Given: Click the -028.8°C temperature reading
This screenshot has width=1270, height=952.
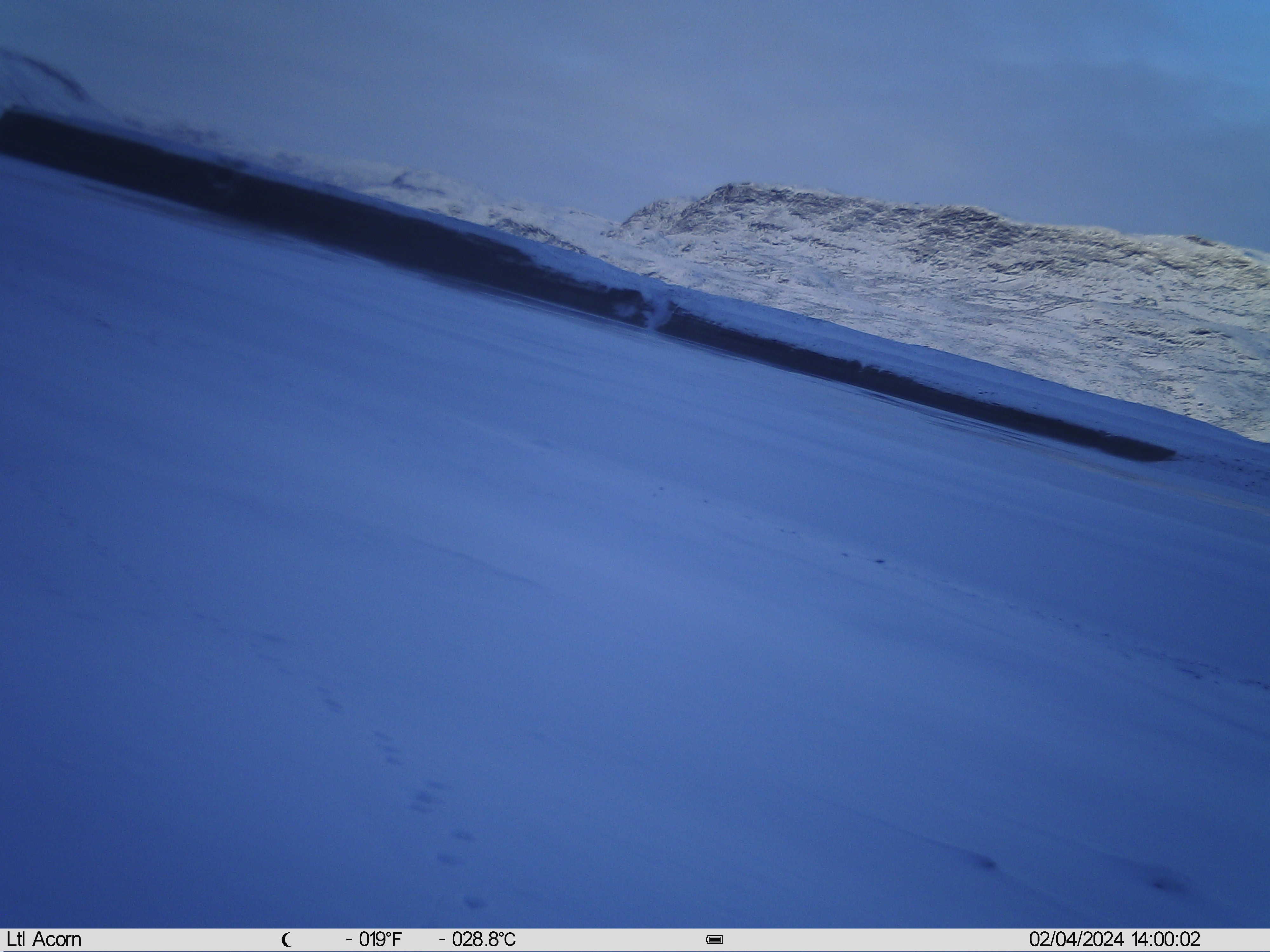Looking at the screenshot, I should point(477,939).
